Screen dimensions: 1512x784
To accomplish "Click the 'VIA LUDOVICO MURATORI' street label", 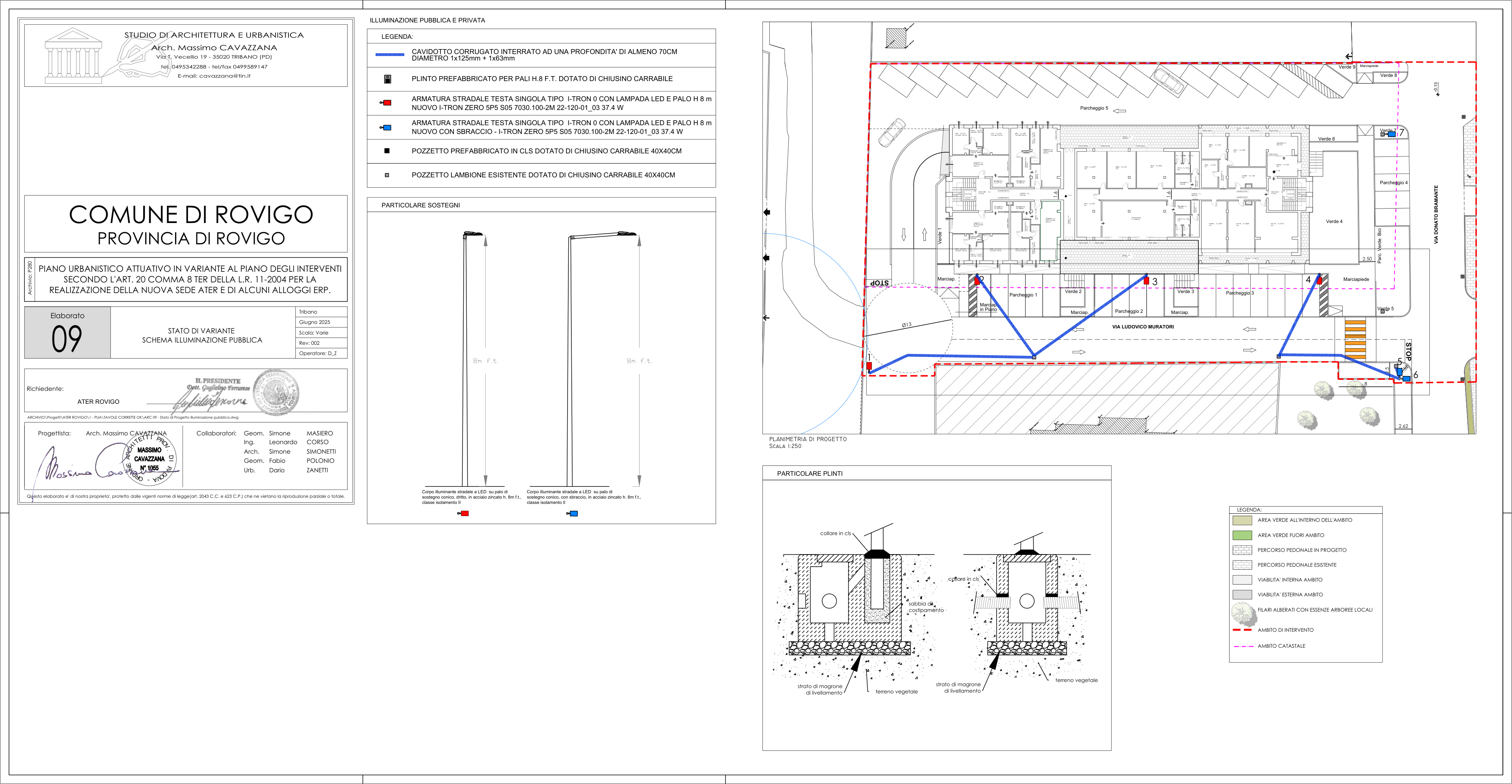I will point(1143,327).
